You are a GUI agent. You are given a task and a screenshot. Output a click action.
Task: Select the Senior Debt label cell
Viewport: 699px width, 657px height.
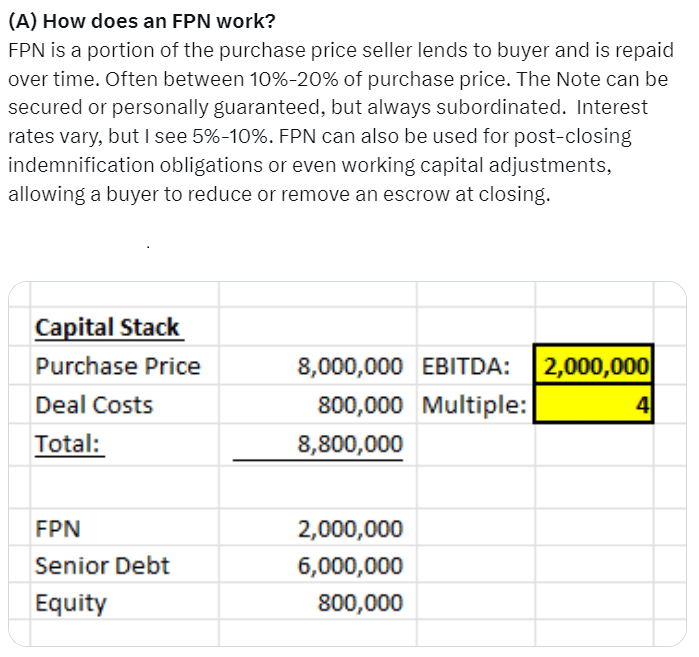[124, 564]
